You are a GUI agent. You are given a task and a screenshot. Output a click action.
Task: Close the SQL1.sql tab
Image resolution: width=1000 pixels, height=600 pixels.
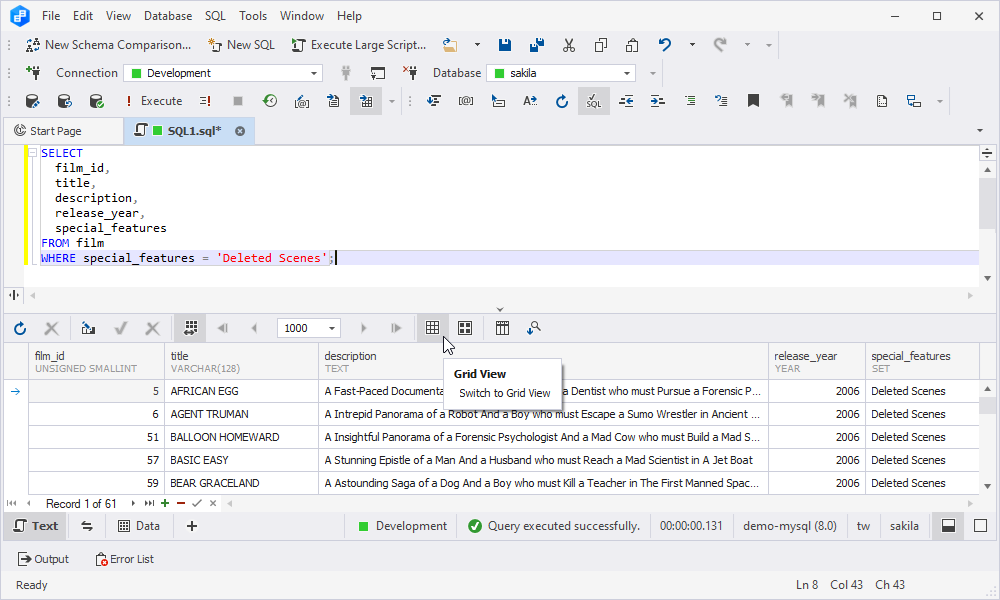tap(240, 131)
